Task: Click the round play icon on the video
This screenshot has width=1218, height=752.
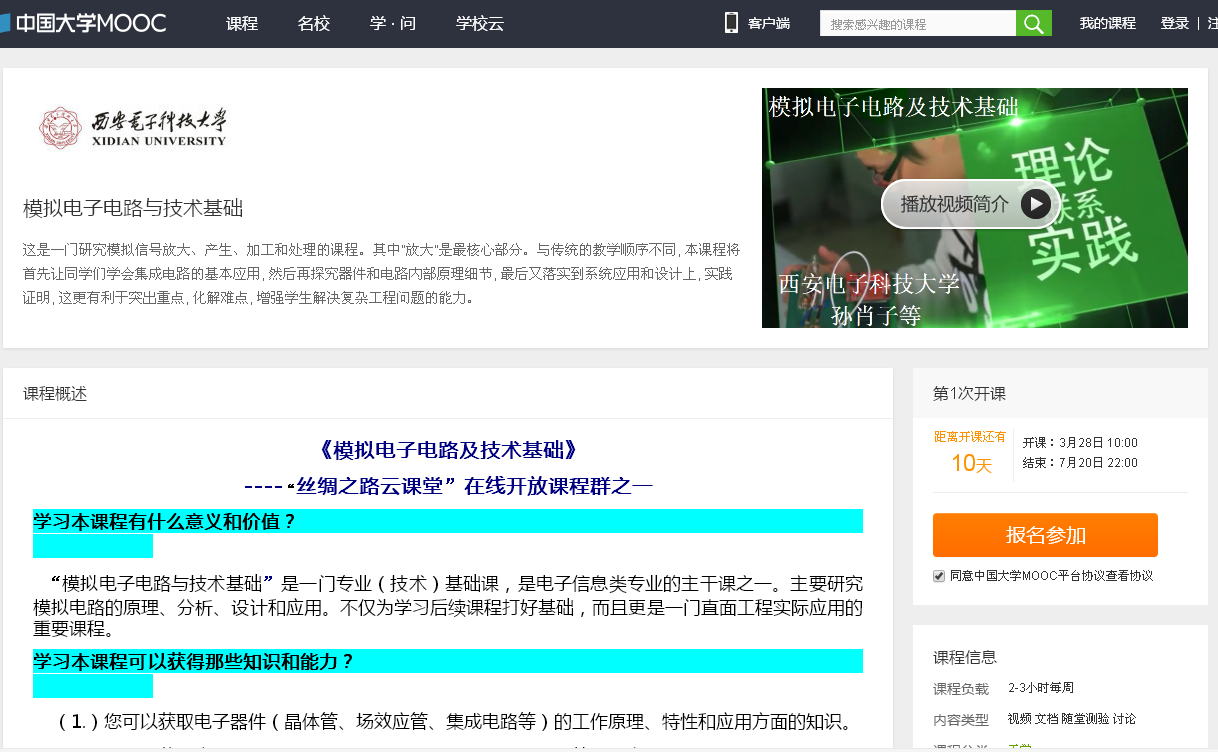Action: point(1036,204)
